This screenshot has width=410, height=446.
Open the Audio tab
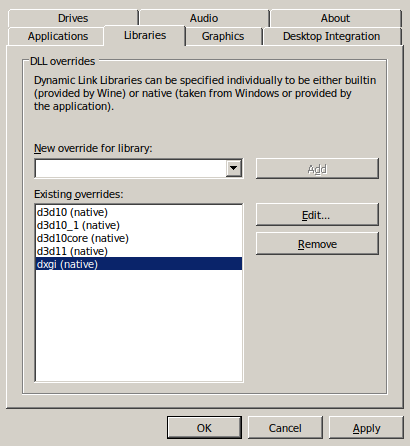point(204,18)
